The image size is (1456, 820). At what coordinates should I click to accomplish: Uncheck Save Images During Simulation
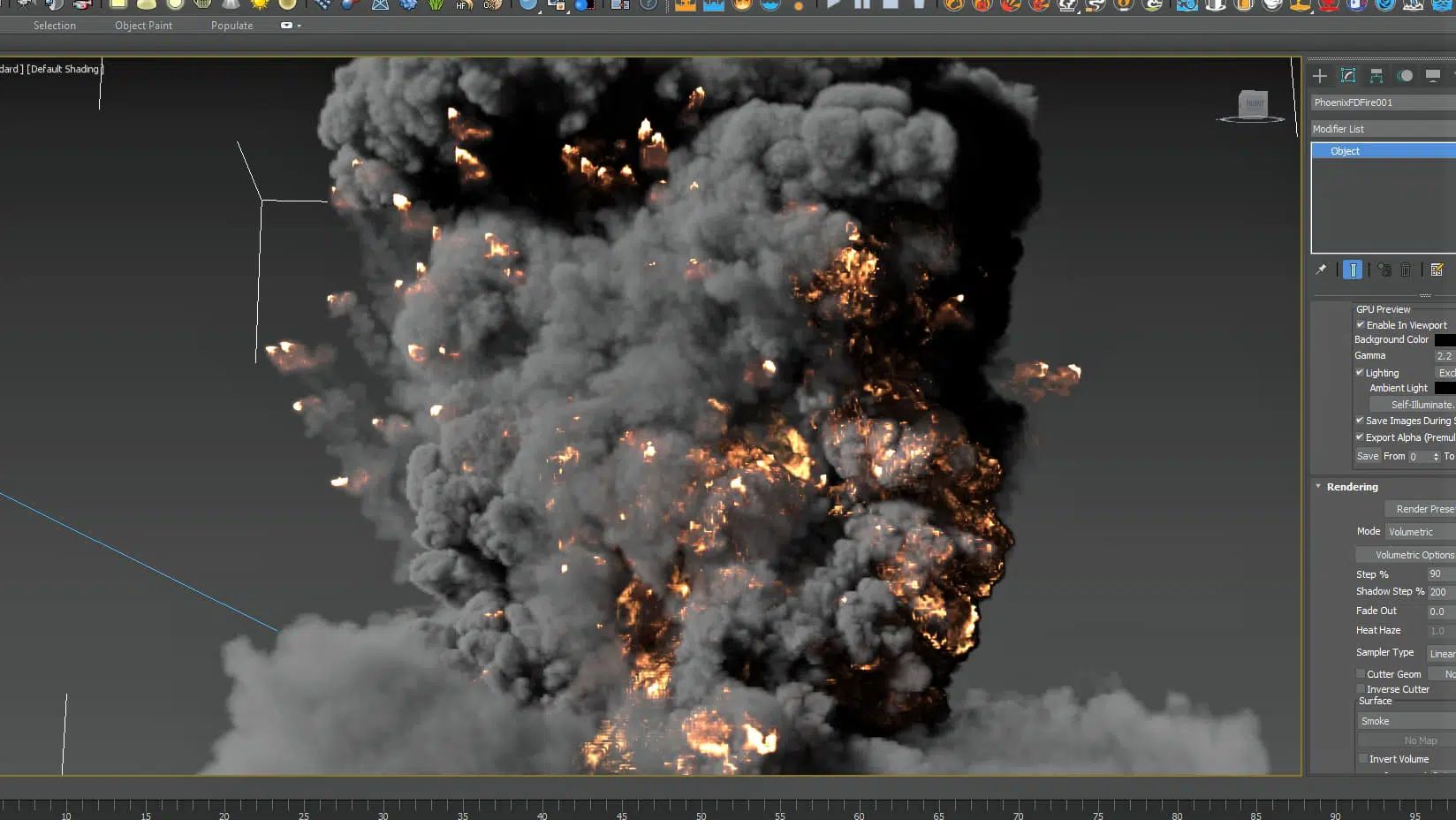point(1360,421)
